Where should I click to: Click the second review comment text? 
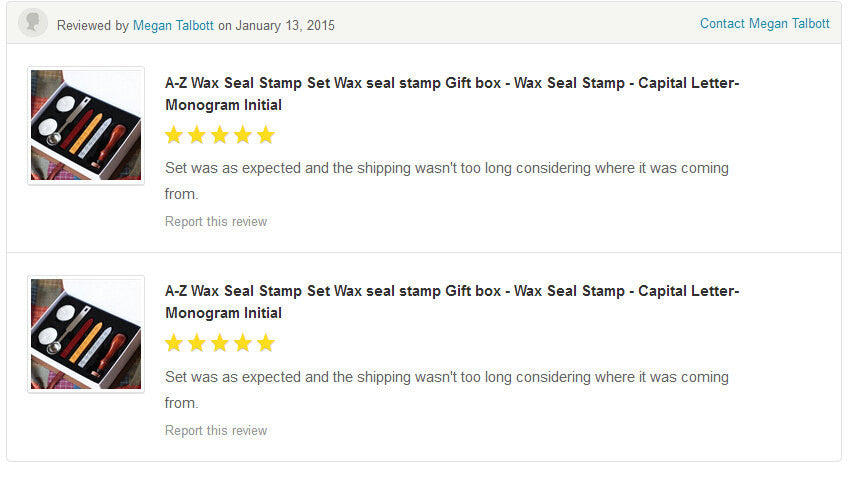[447, 390]
